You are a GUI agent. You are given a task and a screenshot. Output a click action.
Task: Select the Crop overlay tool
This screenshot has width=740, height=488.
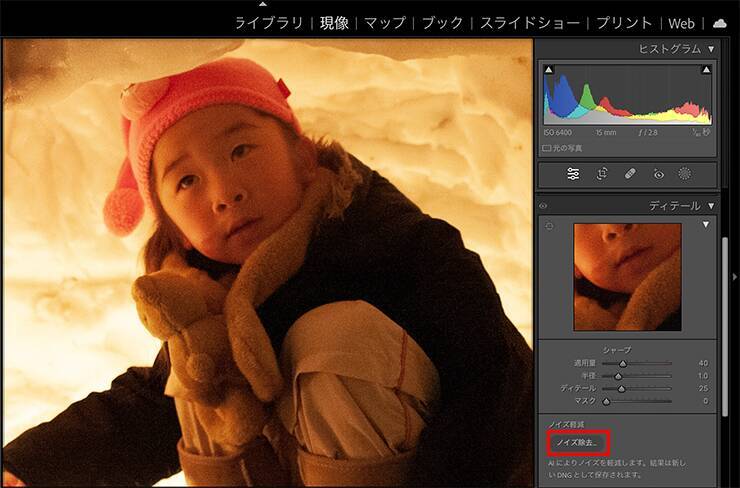point(602,174)
